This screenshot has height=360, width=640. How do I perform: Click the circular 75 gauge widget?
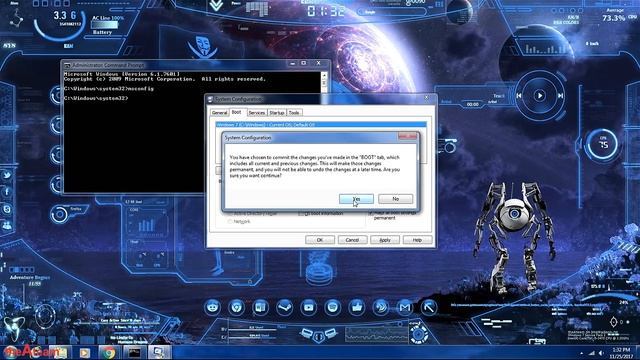click(603, 144)
